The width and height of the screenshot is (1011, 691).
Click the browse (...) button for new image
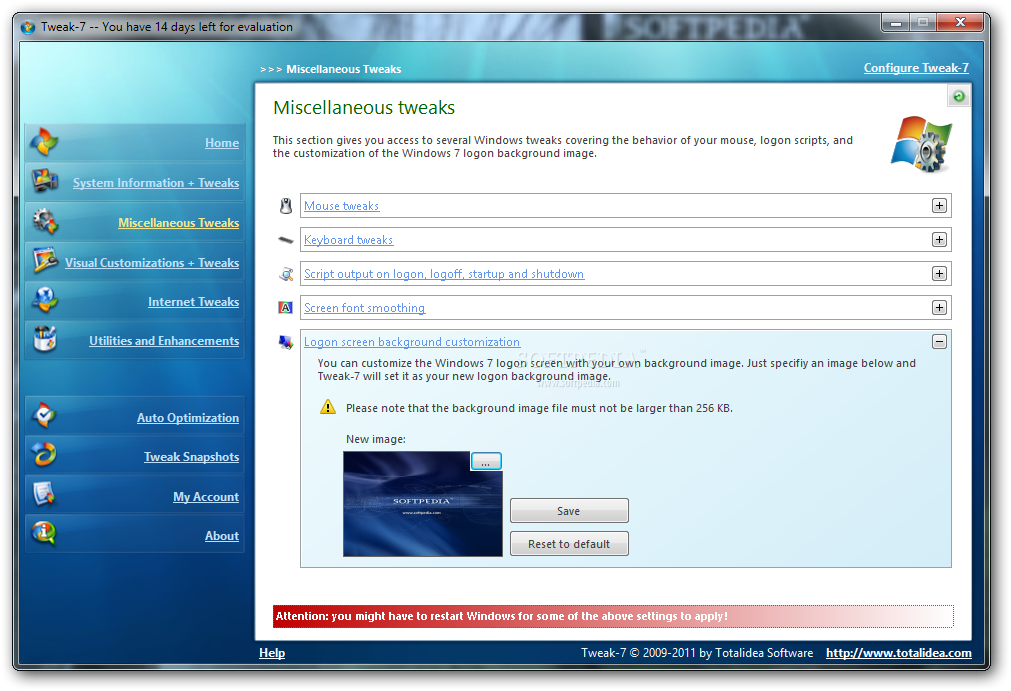pyautogui.click(x=486, y=462)
